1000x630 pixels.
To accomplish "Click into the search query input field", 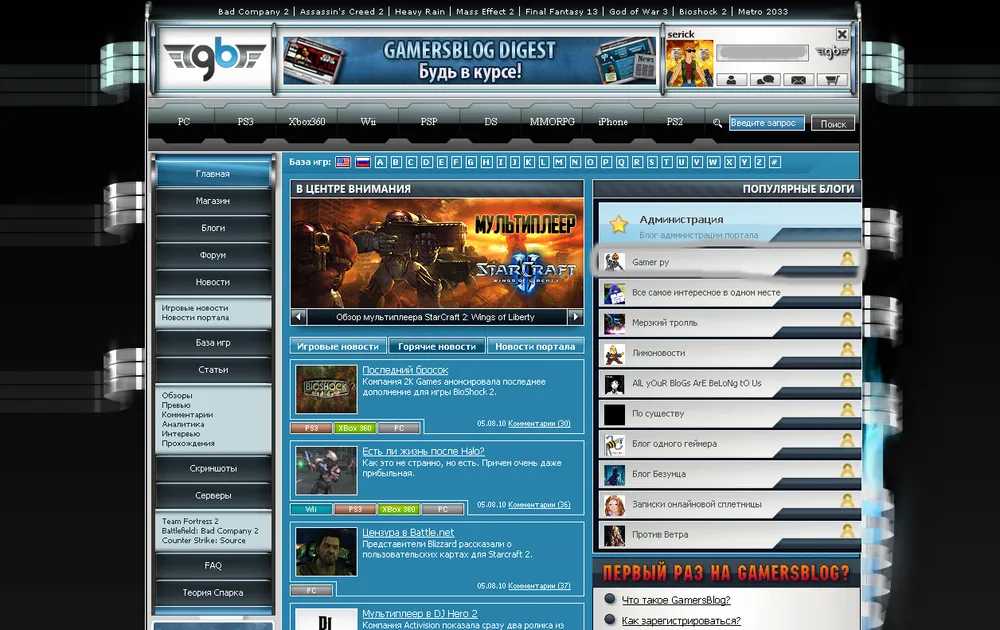I will click(x=766, y=123).
